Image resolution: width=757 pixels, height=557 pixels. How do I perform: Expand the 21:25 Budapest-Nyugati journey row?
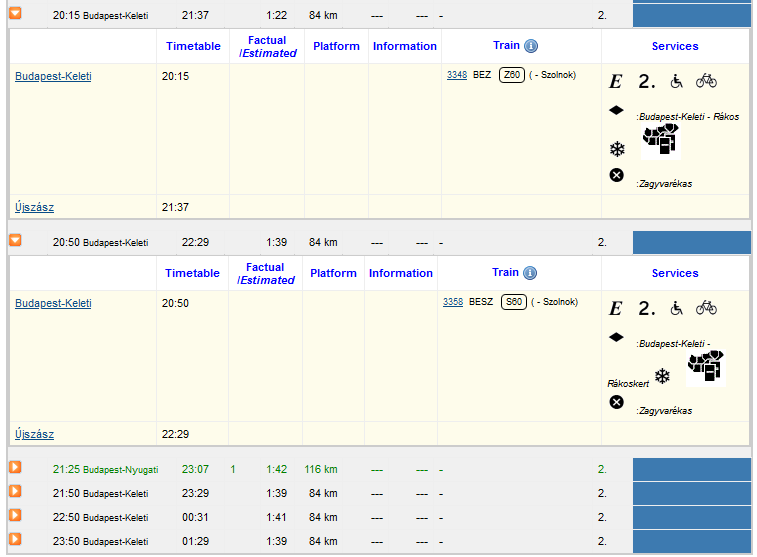click(x=15, y=467)
